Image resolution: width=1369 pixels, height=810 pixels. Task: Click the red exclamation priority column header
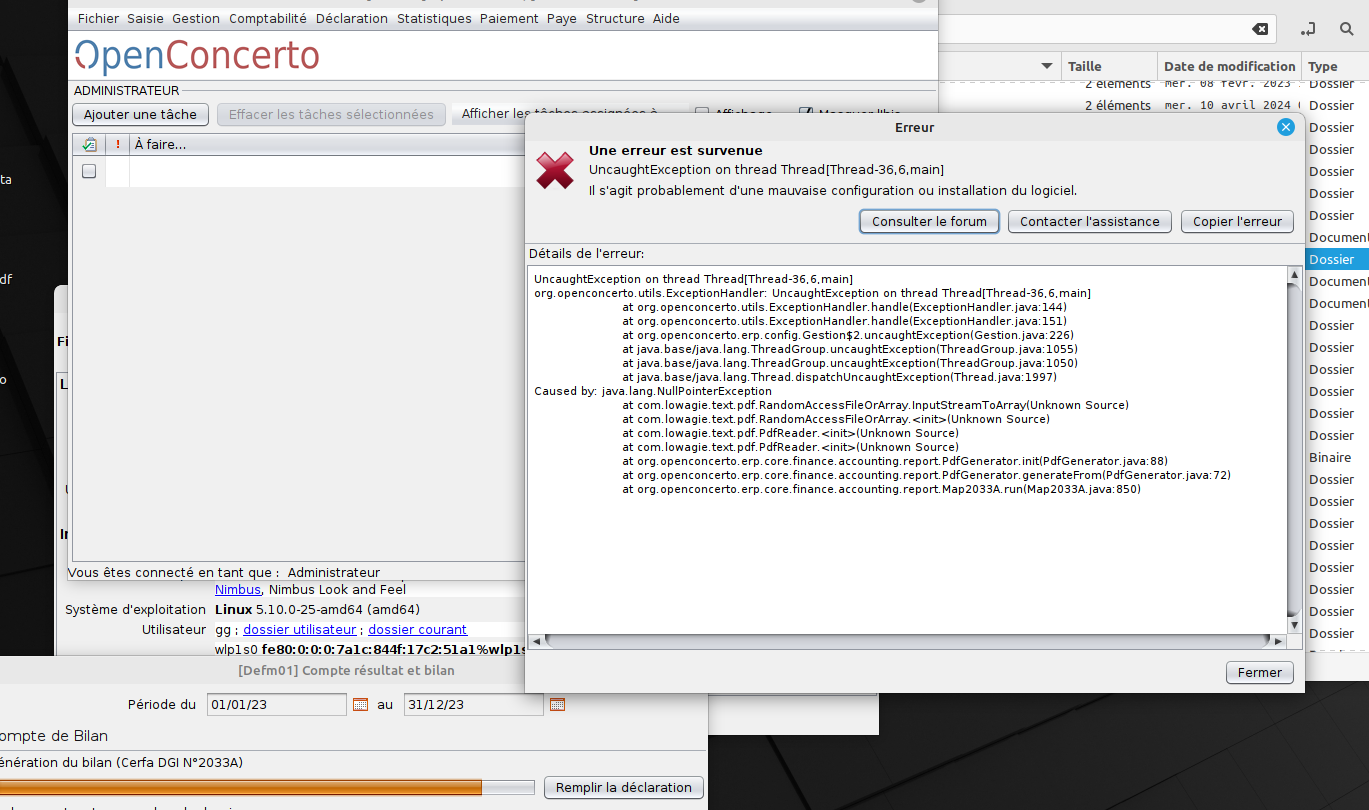pos(118,145)
